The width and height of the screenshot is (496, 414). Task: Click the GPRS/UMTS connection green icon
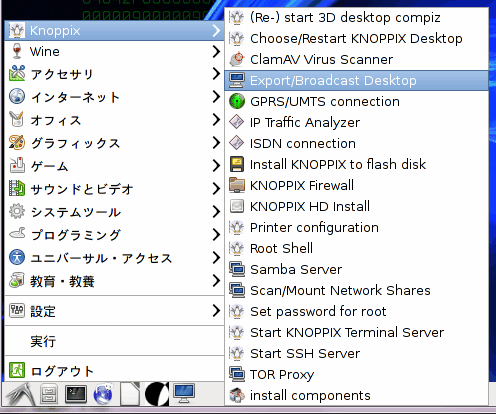(x=237, y=101)
